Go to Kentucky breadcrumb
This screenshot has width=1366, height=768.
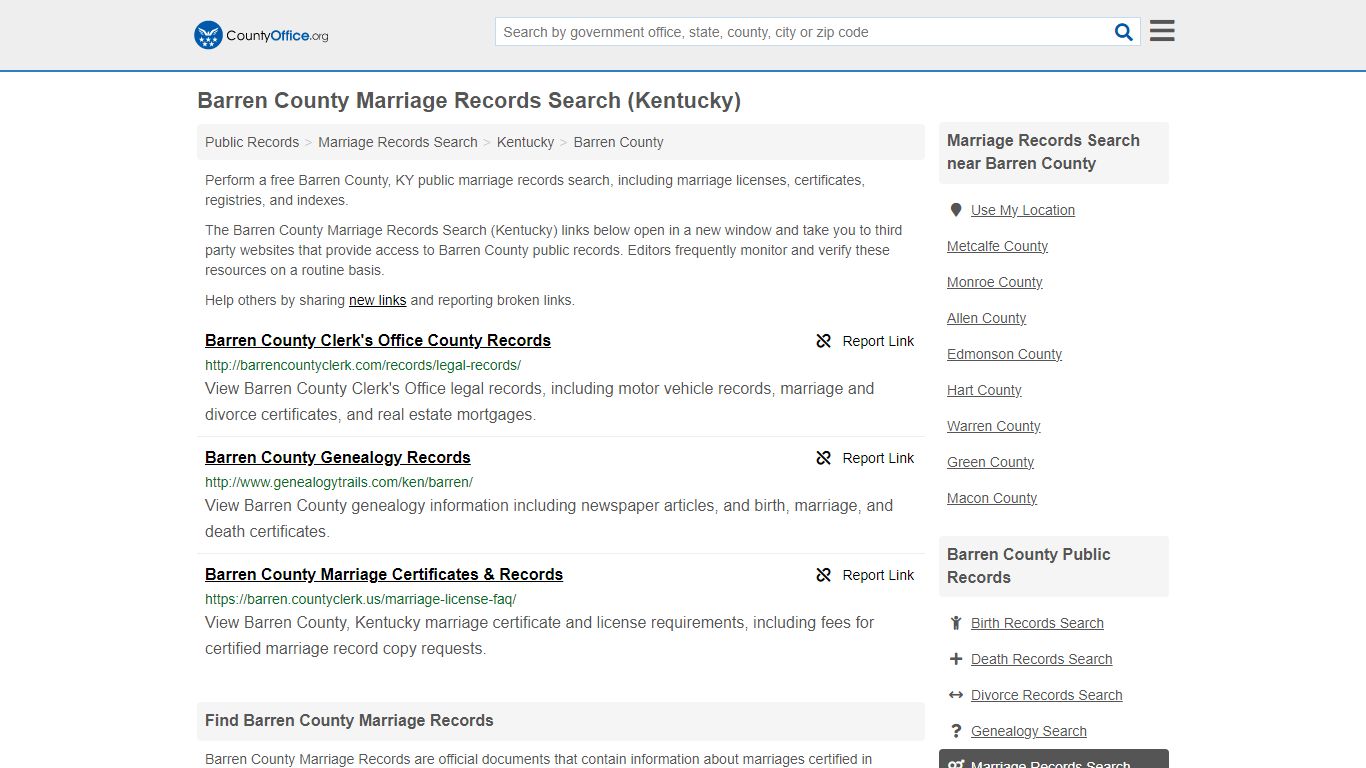[525, 142]
